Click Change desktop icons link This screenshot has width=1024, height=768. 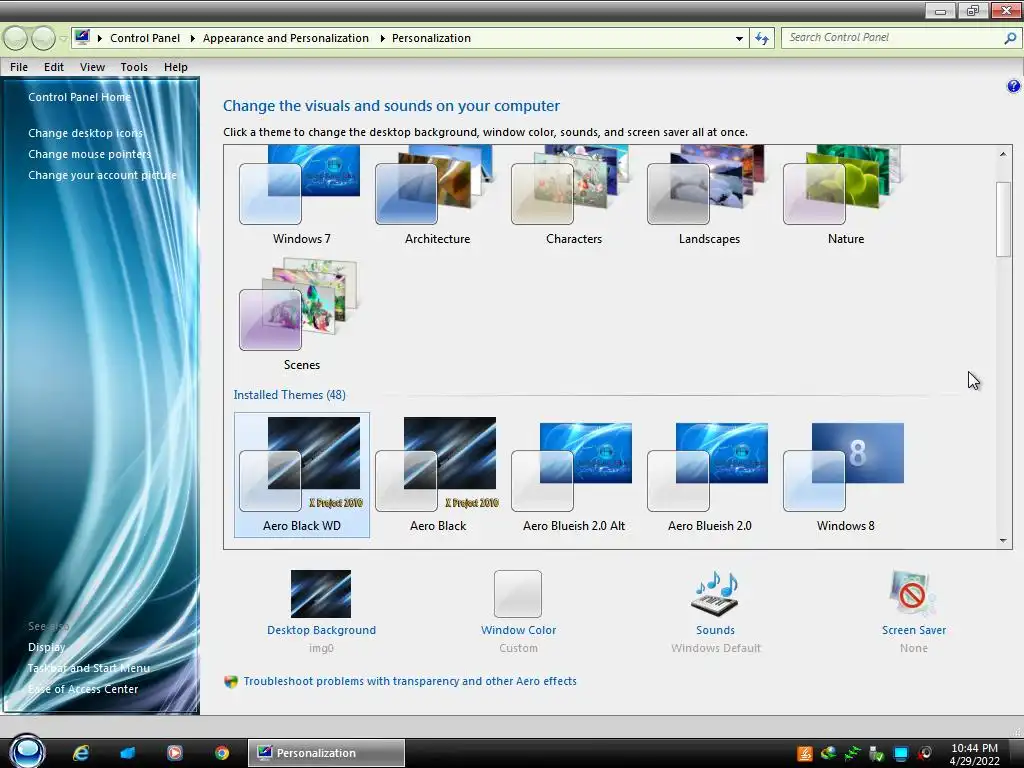pos(86,133)
